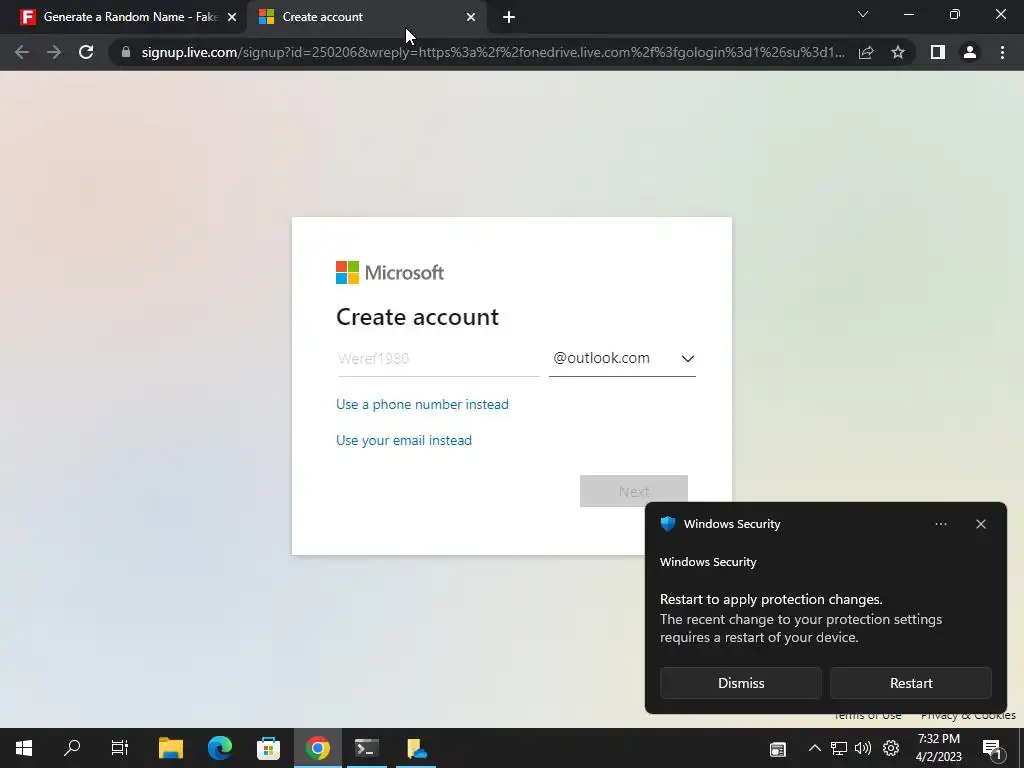The image size is (1024, 768).
Task: Click Use your email instead
Action: (x=404, y=440)
